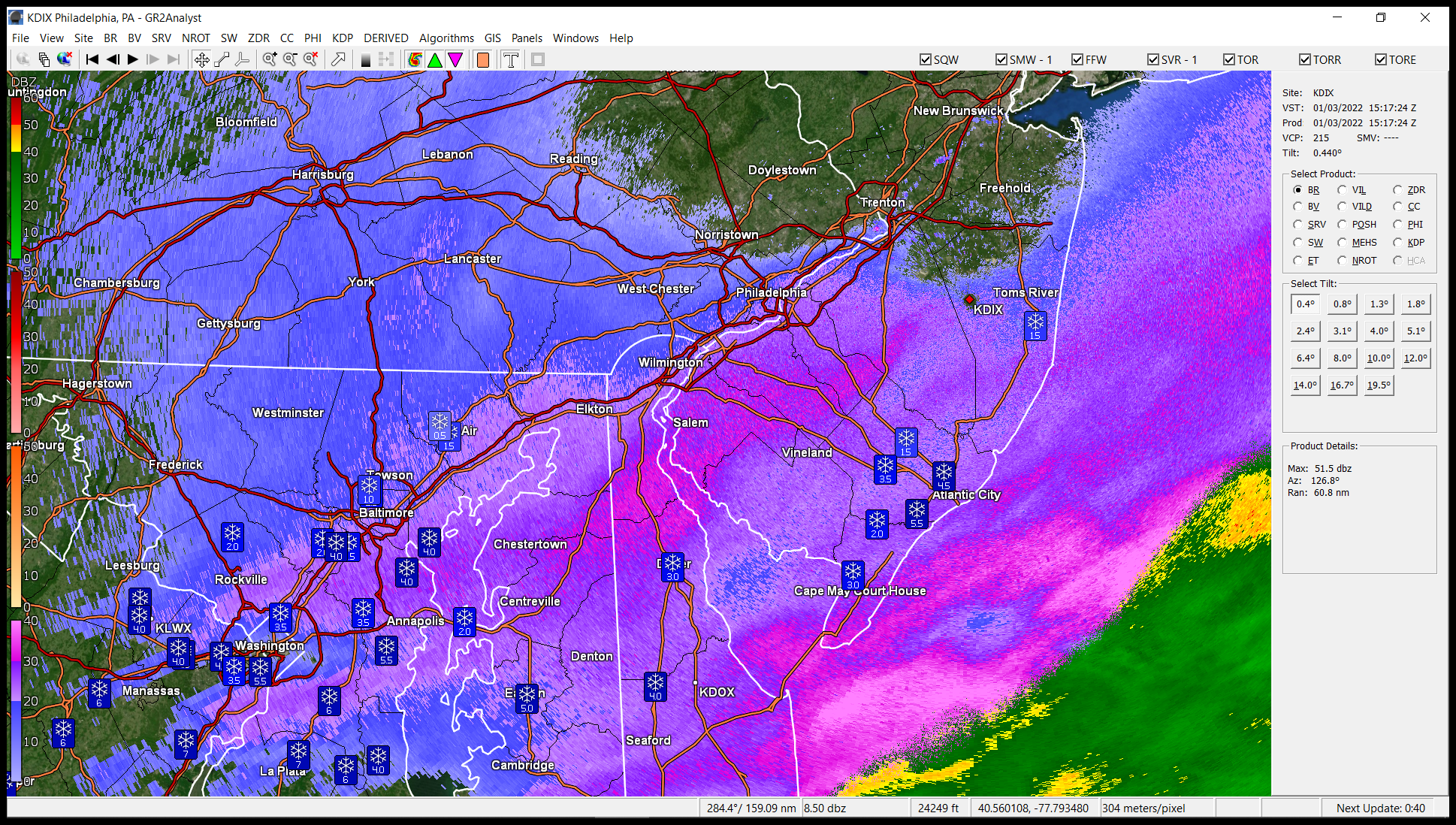Select the CC product radio button
The width and height of the screenshot is (1456, 825).
coord(1397,207)
